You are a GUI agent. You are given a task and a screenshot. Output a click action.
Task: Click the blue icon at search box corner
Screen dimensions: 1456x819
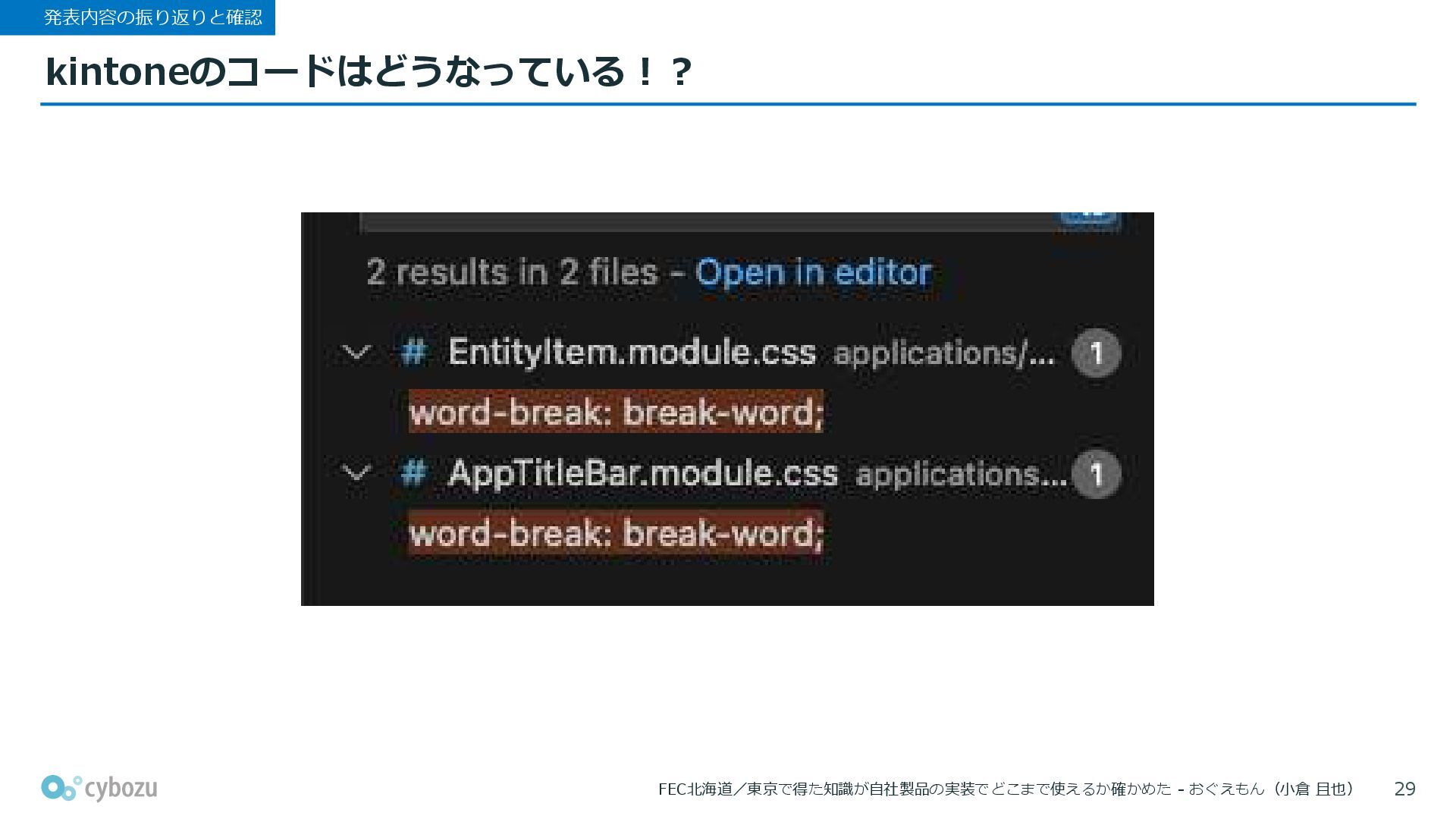pyautogui.click(x=1089, y=218)
